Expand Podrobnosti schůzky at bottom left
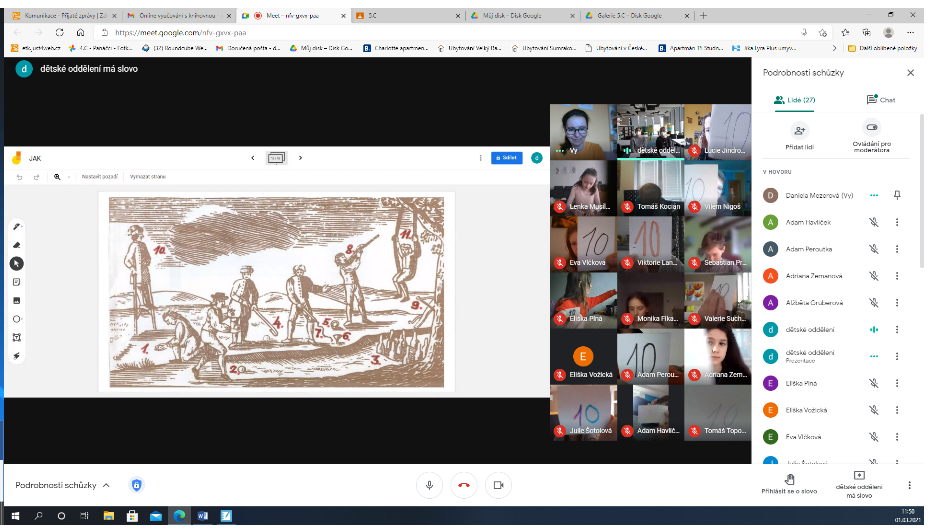 pos(62,485)
